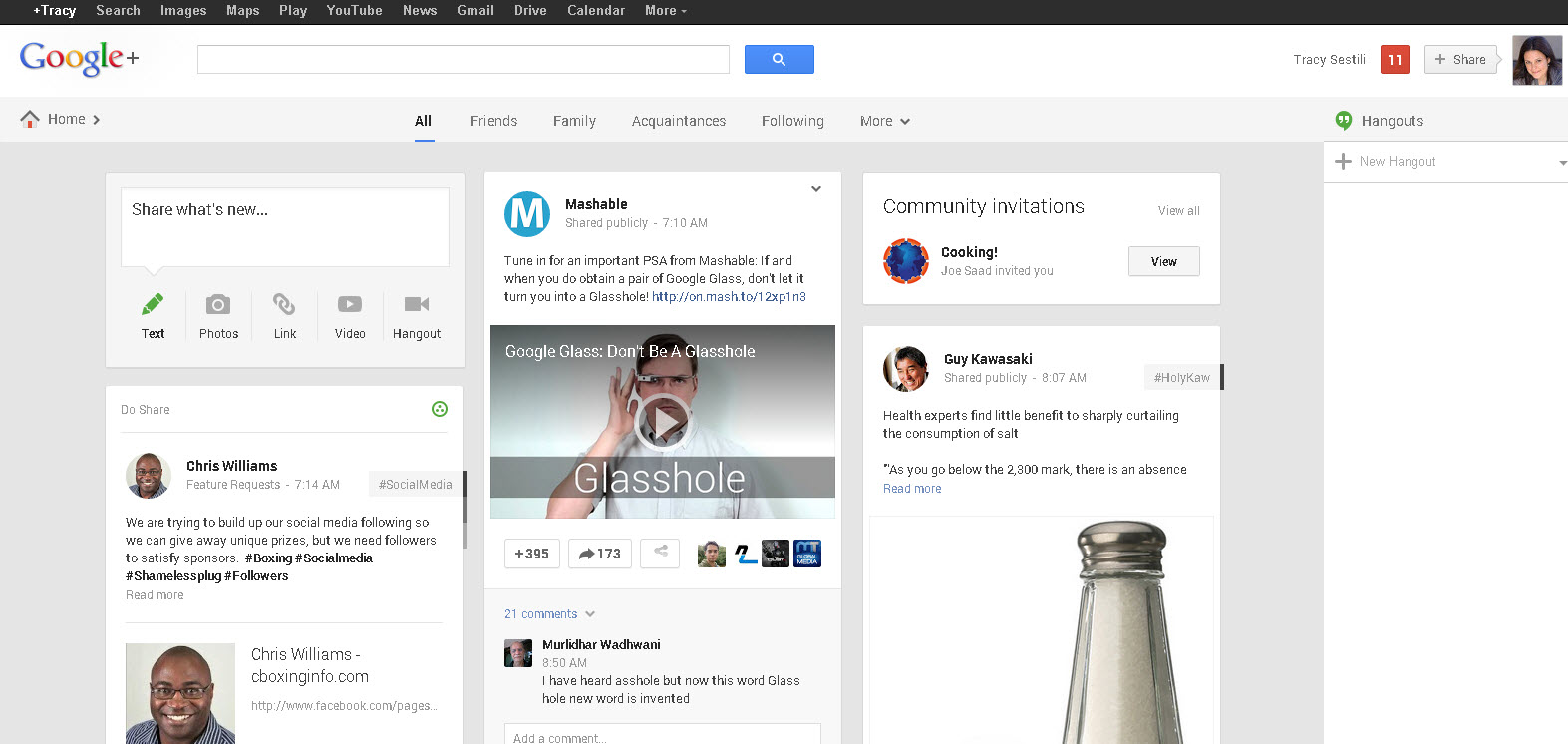Open Drive from the top bar

coord(530,10)
